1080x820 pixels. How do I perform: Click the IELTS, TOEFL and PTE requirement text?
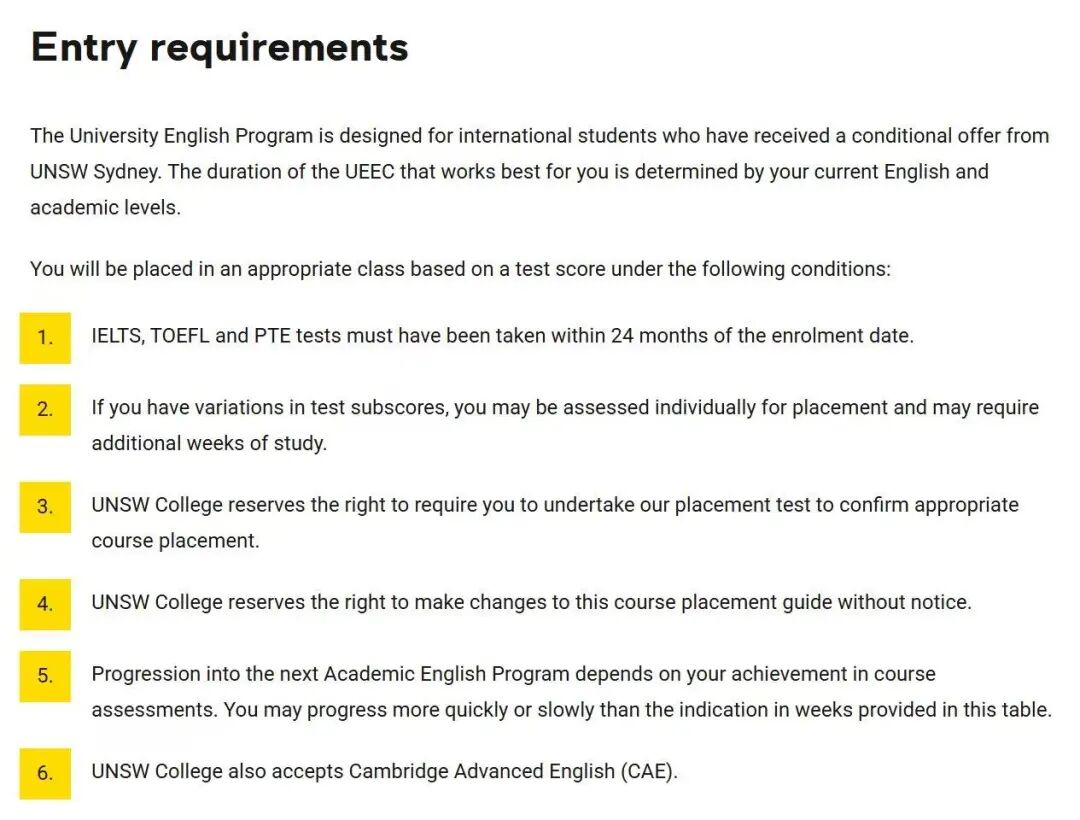coord(502,336)
